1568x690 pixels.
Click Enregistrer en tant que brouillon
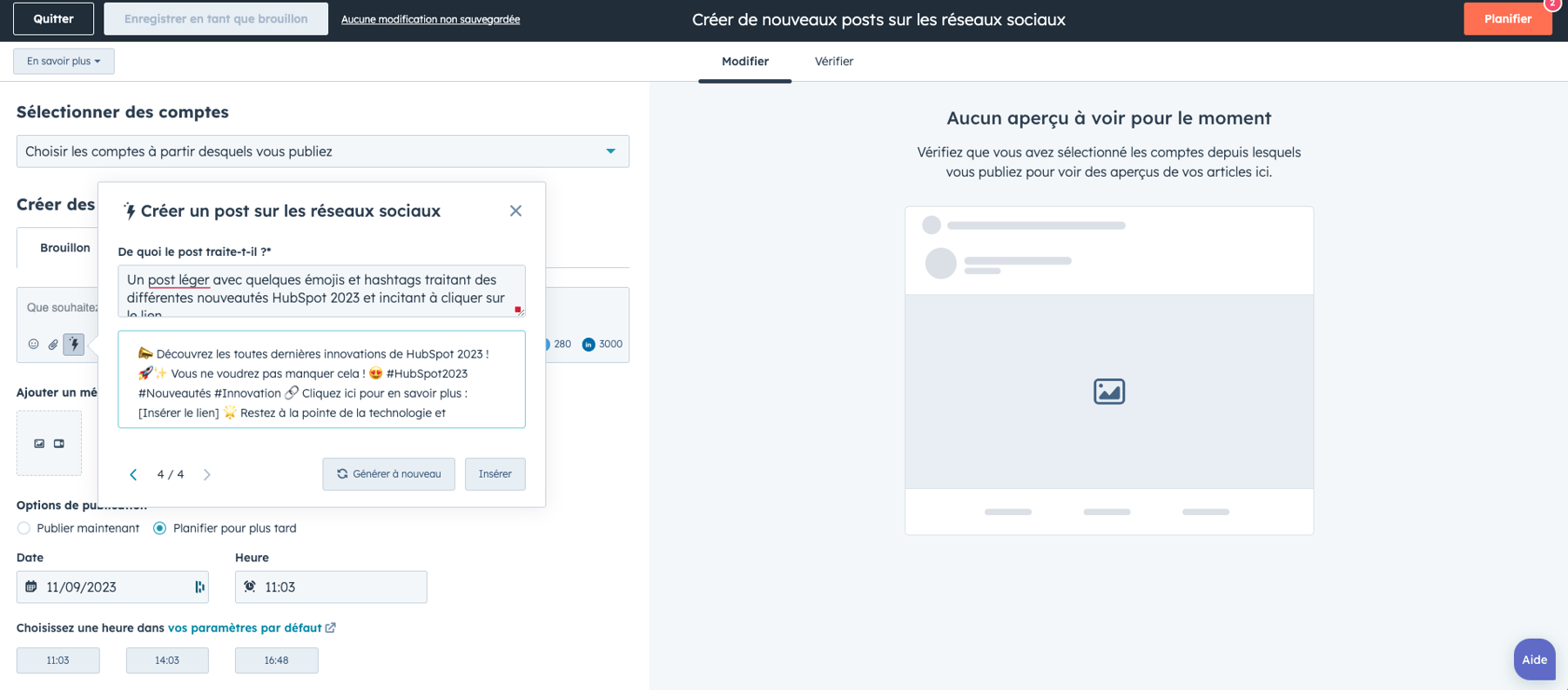coord(216,19)
